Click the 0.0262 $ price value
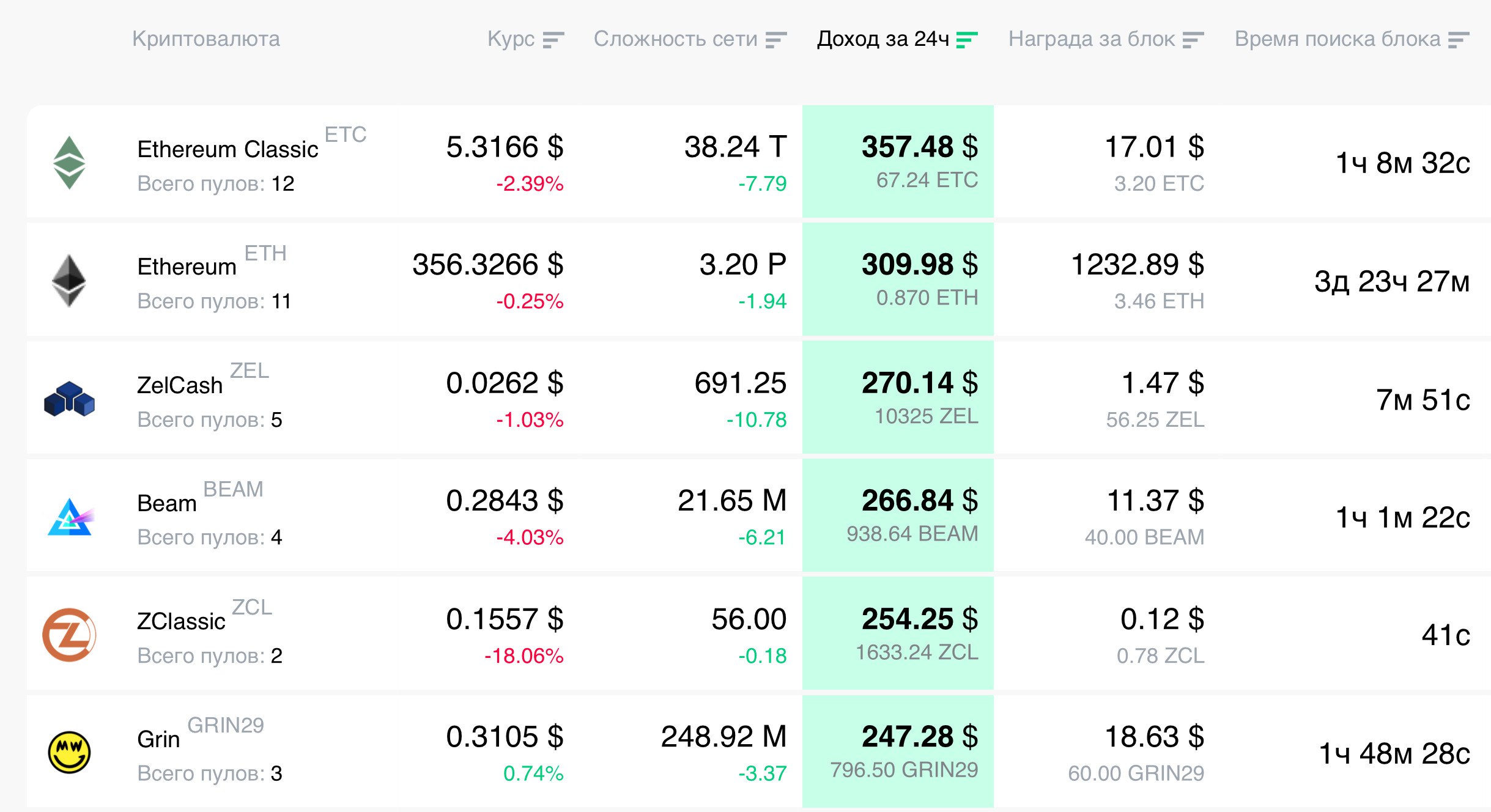The image size is (1491, 812). tap(505, 383)
